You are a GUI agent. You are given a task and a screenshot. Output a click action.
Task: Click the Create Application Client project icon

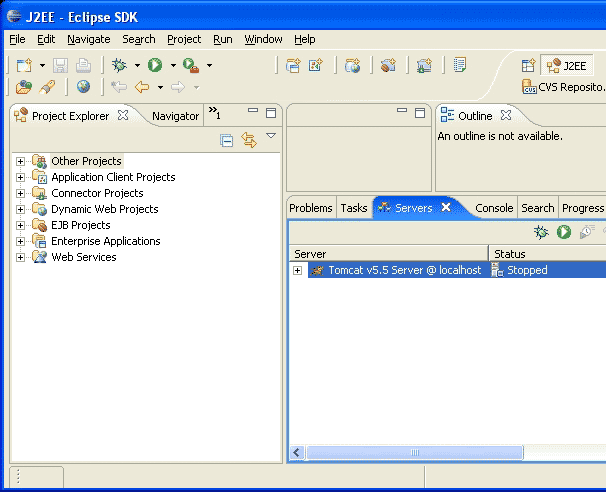point(316,65)
